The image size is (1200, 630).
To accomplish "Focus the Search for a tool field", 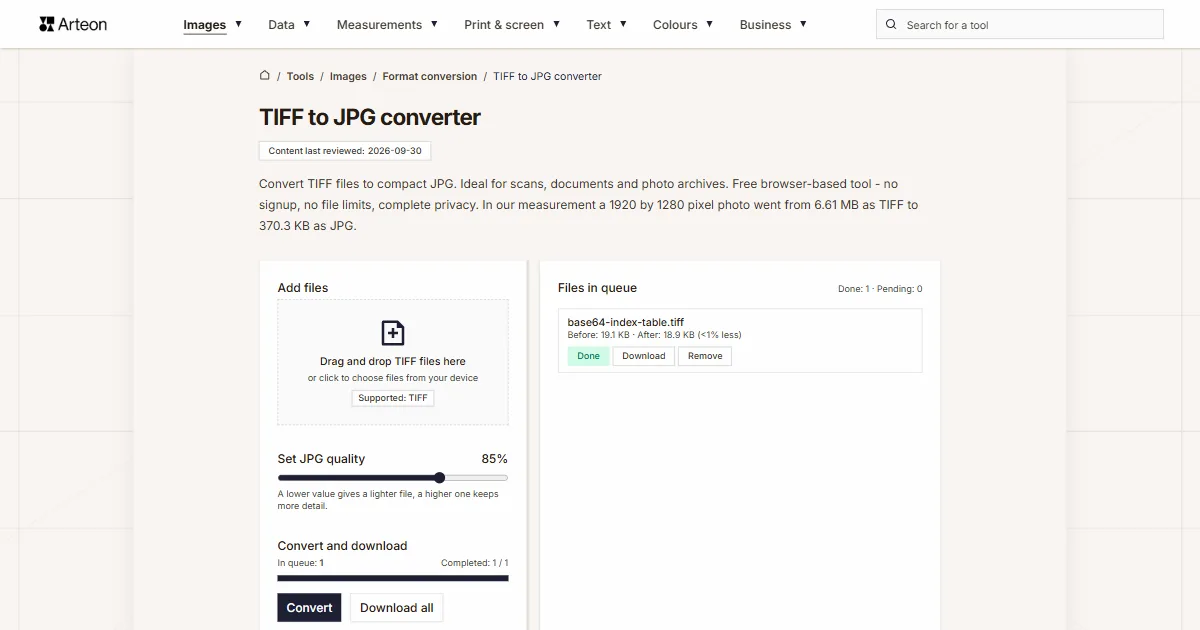I will pyautogui.click(x=1020, y=24).
